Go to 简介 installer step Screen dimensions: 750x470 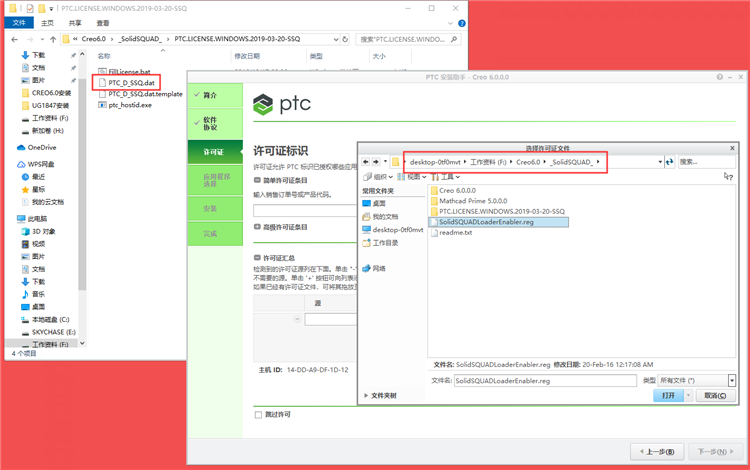215,95
